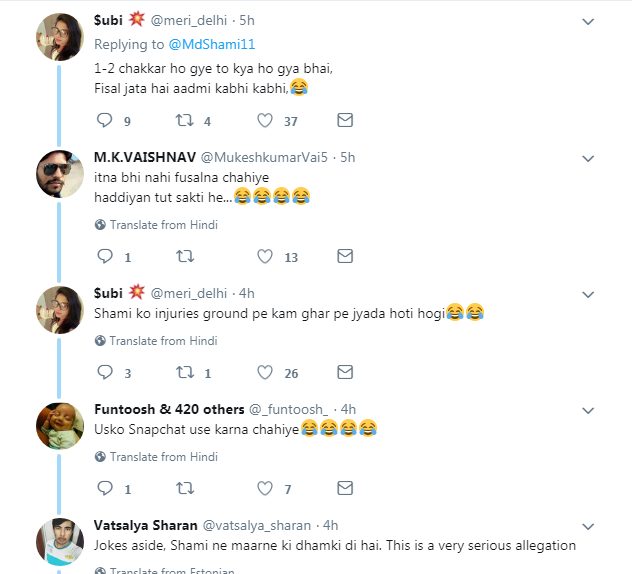This screenshot has height=574, width=632.
Task: Reply to M.K.VAISHNAV's tweet
Action: point(105,257)
